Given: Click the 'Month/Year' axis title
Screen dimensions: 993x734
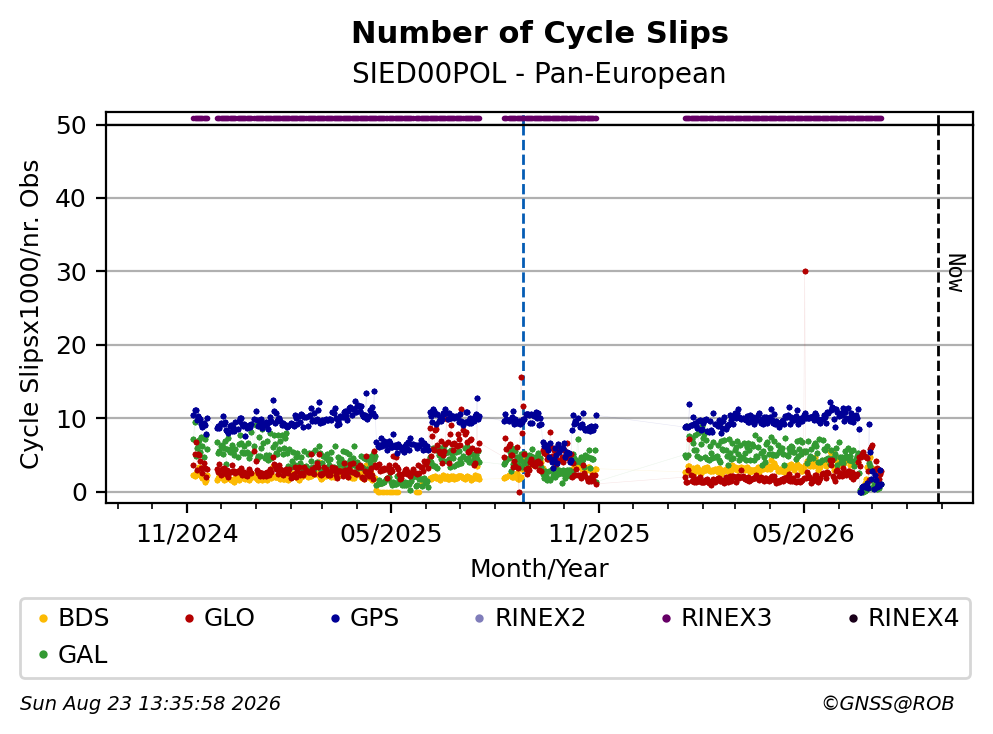Looking at the screenshot, I should (x=539, y=569).
